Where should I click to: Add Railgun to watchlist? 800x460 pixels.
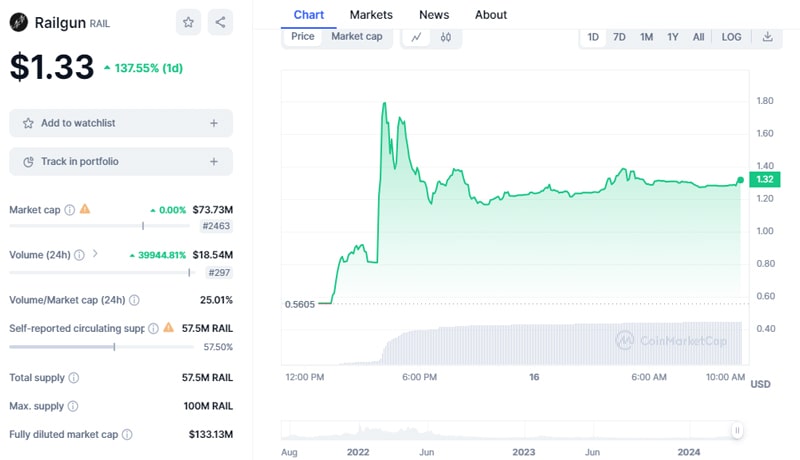click(x=121, y=123)
